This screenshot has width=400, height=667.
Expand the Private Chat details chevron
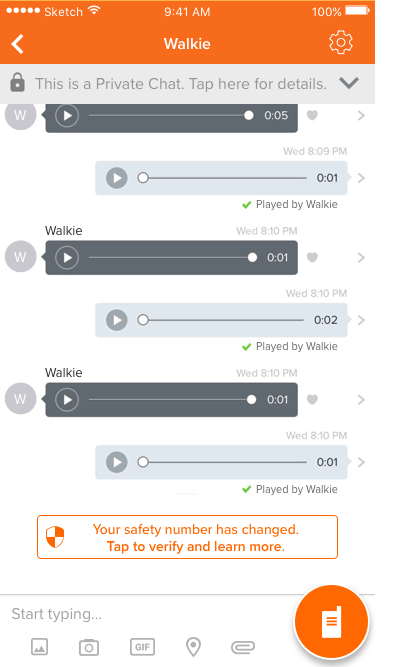[x=349, y=83]
